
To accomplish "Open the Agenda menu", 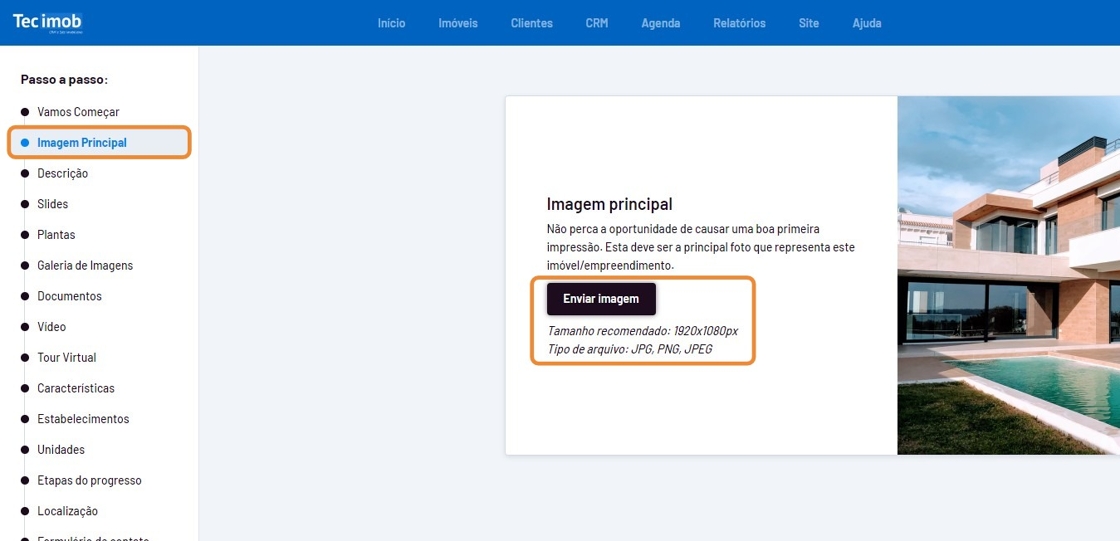I will 660,23.
